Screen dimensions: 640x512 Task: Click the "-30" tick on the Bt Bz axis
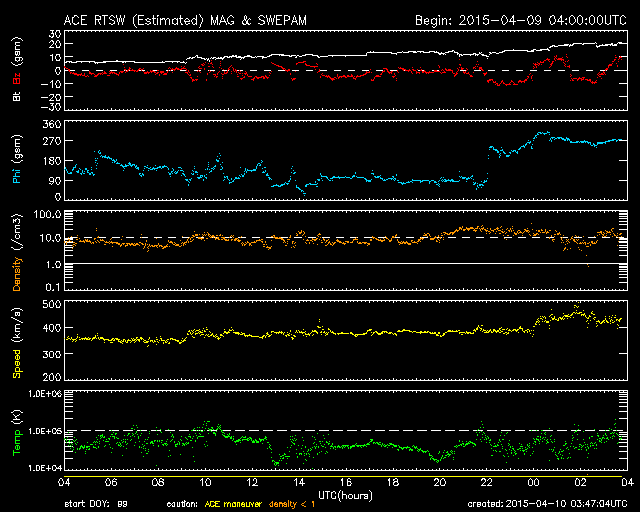pyautogui.click(x=51, y=107)
